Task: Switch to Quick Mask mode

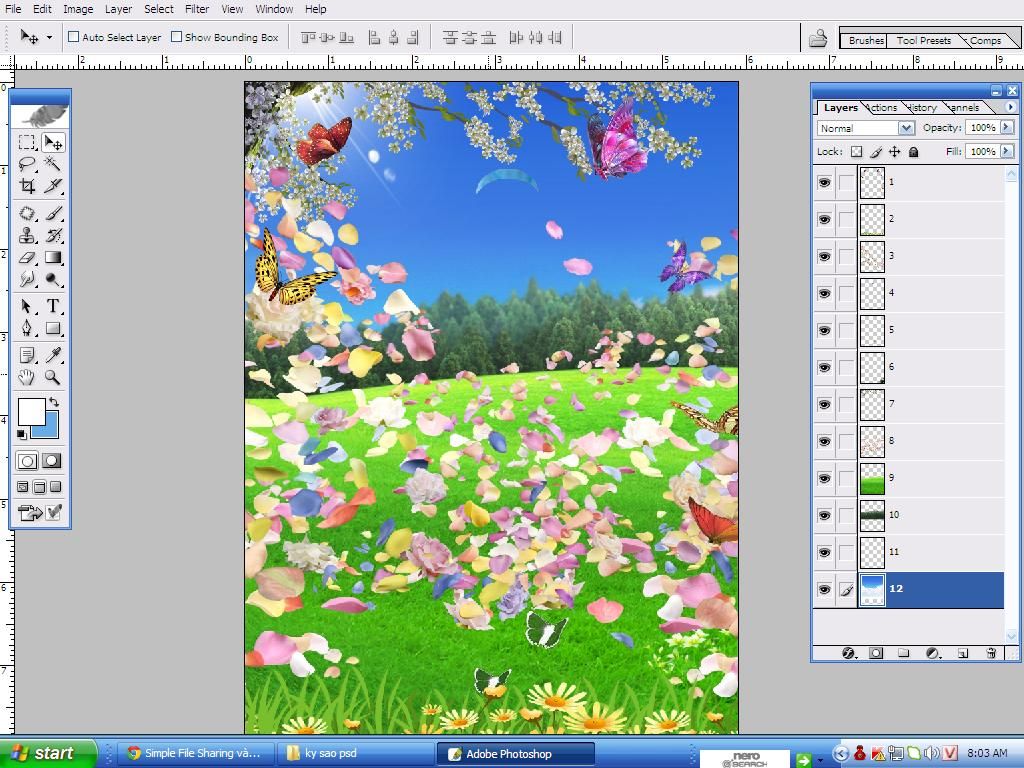Action: (x=52, y=461)
